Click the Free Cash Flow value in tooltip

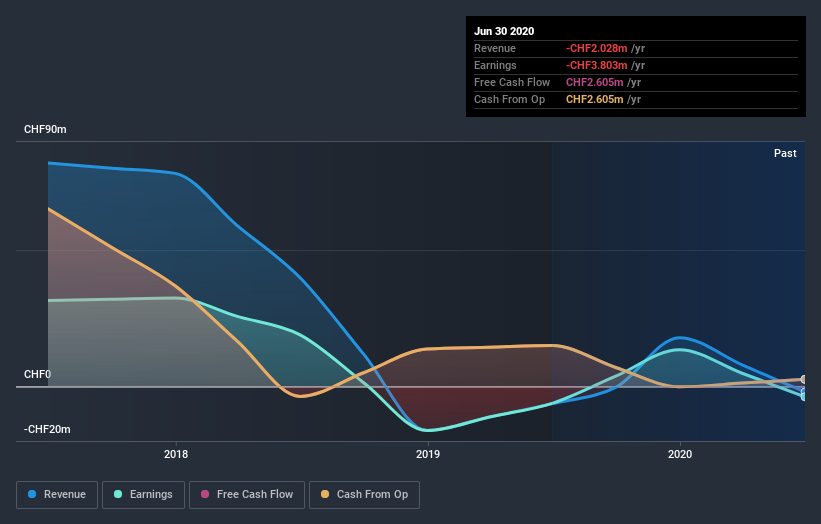coord(594,82)
